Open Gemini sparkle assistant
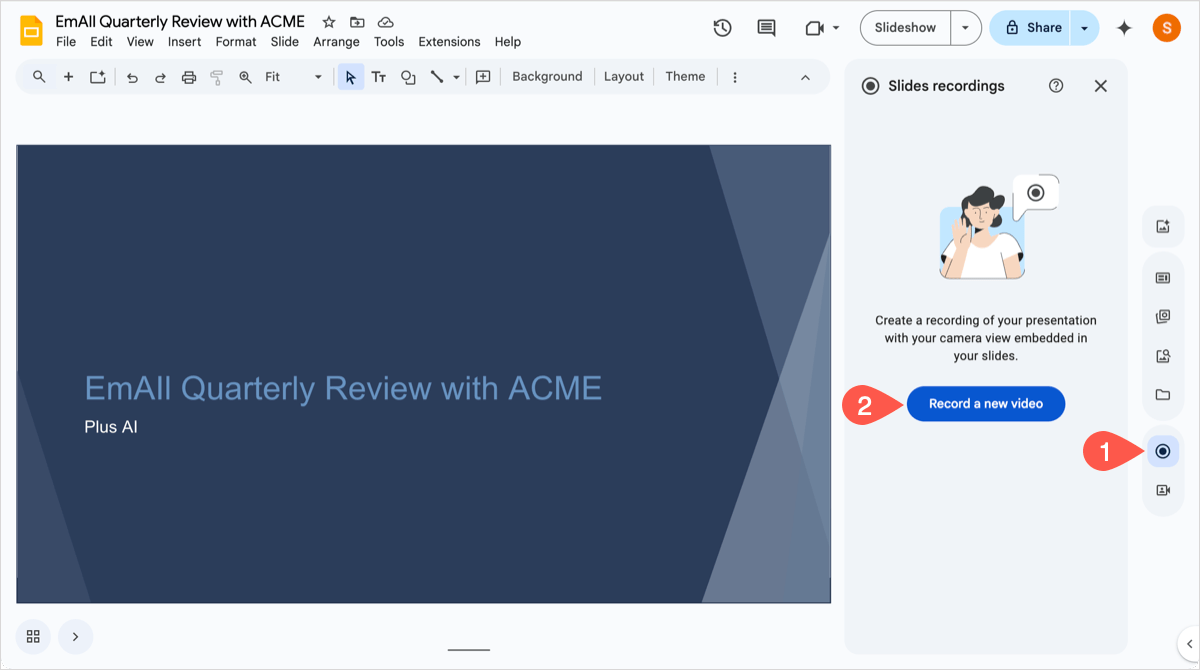1200x670 pixels. 1124,28
